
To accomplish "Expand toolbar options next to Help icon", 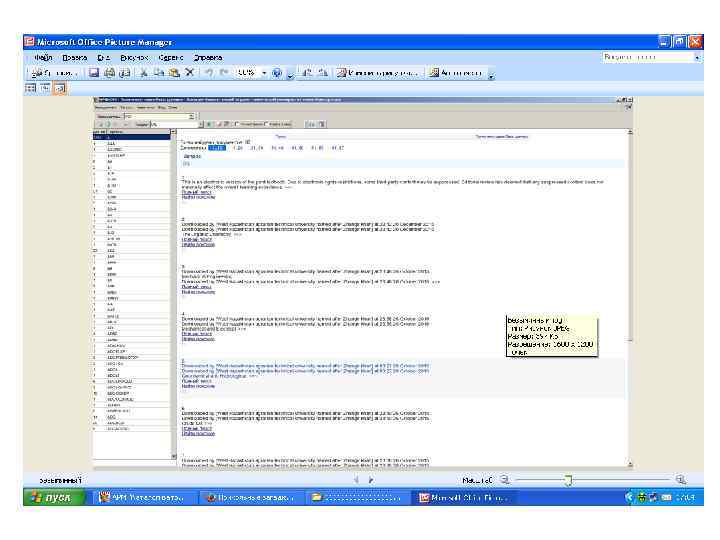I will [x=290, y=73].
